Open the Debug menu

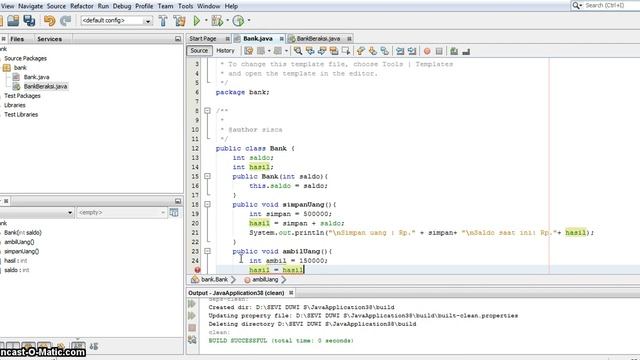[122, 6]
